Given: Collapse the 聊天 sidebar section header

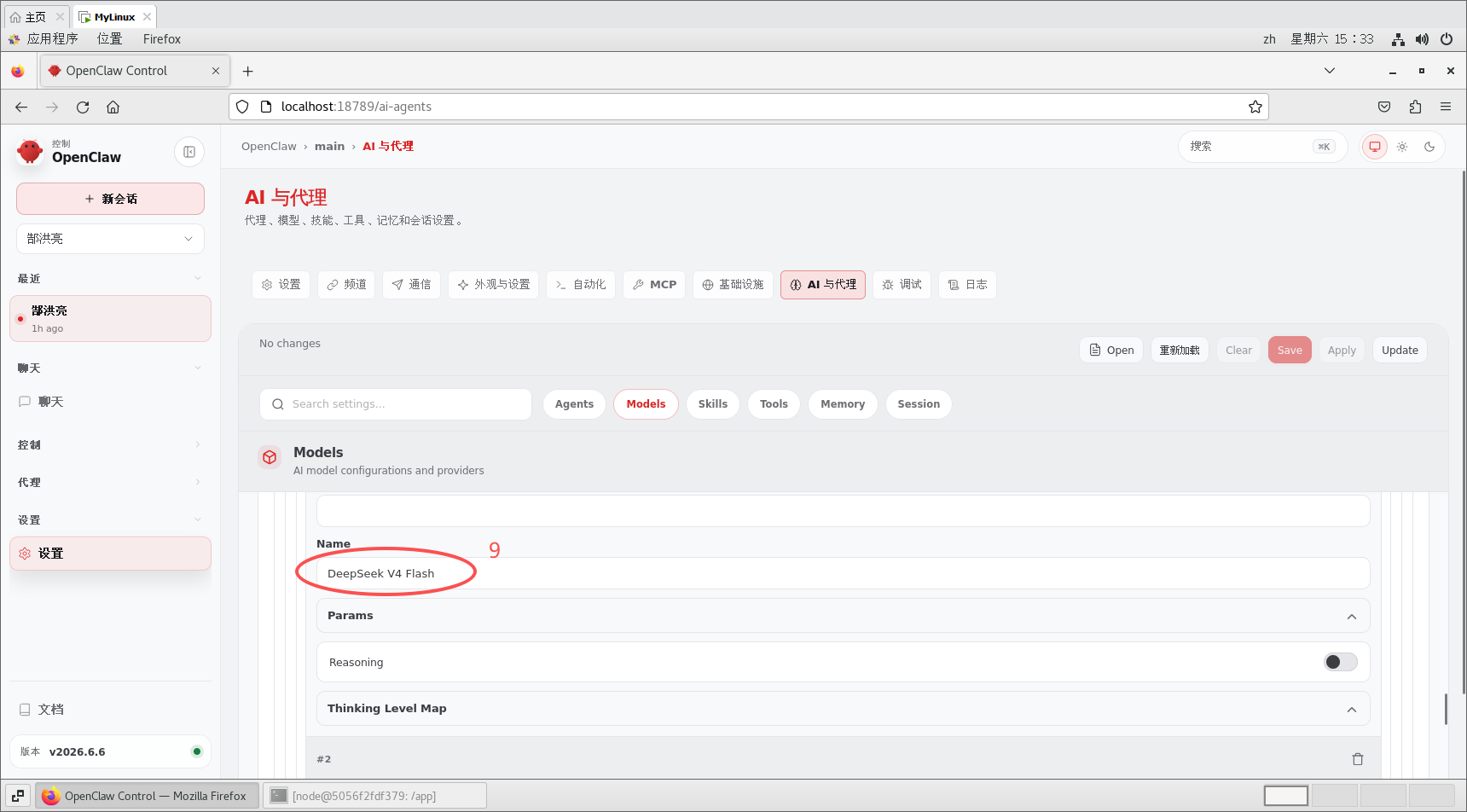Looking at the screenshot, I should click(111, 368).
